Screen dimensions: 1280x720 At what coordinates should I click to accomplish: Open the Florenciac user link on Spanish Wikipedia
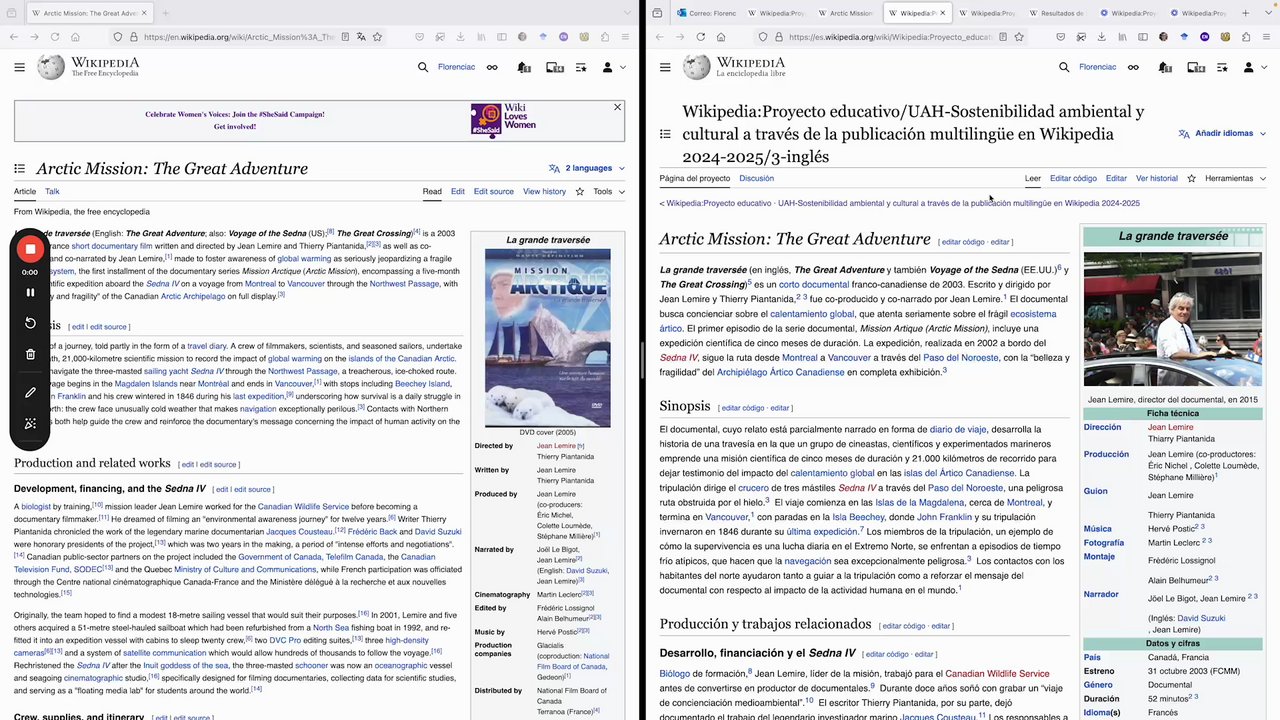click(x=1097, y=67)
